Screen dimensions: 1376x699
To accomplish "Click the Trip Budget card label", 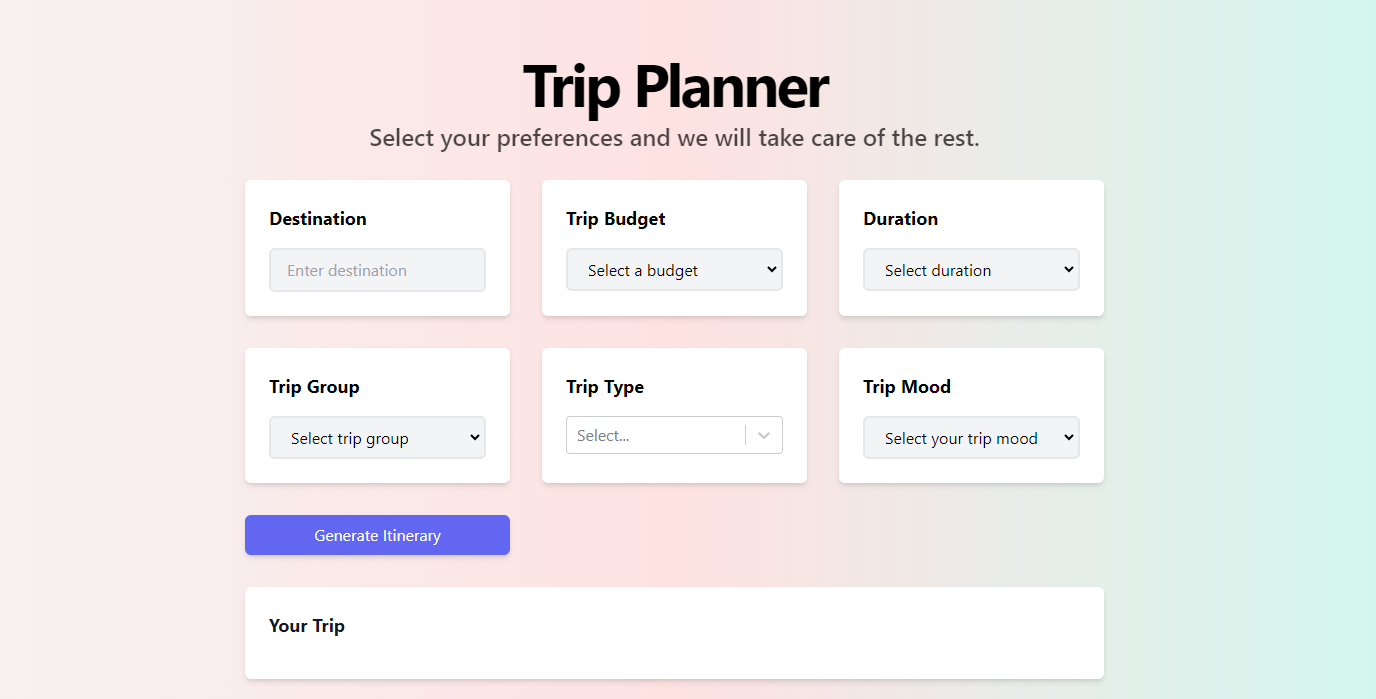I will pyautogui.click(x=615, y=219).
